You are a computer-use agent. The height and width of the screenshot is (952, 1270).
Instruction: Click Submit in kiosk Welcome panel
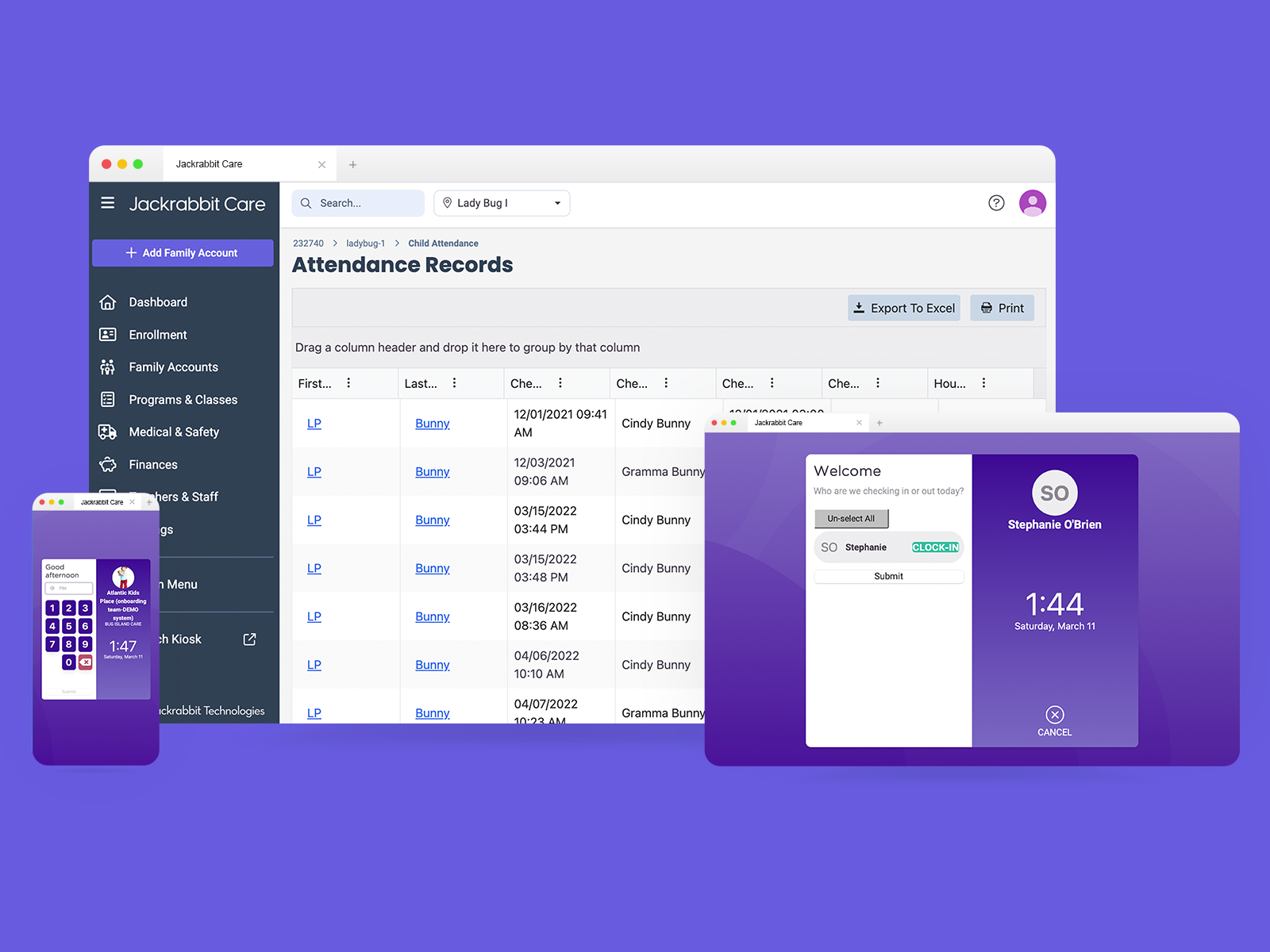889,577
